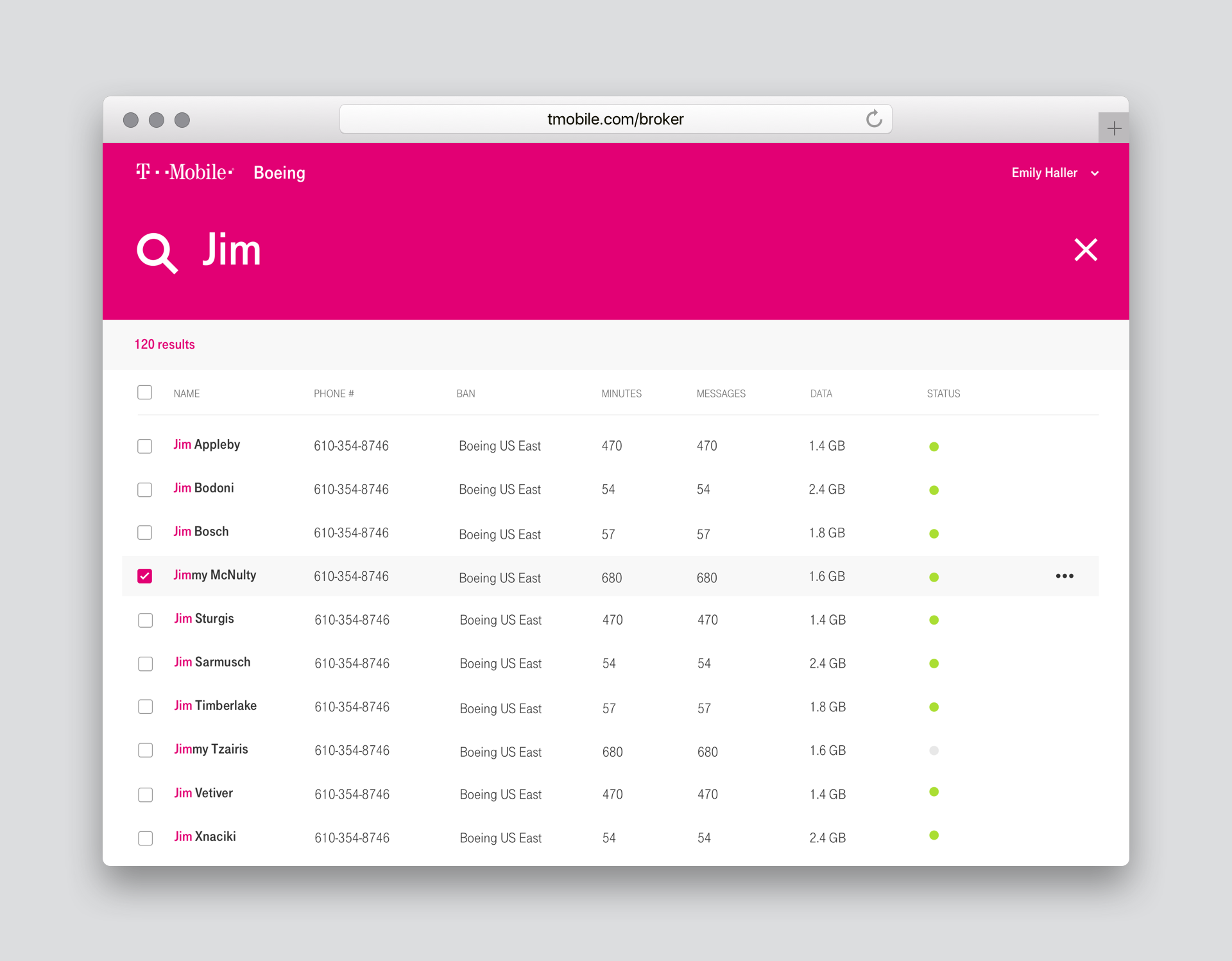1232x961 pixels.
Task: Open the three-dot menu for Jimmy McNulty
Action: tap(1065, 576)
